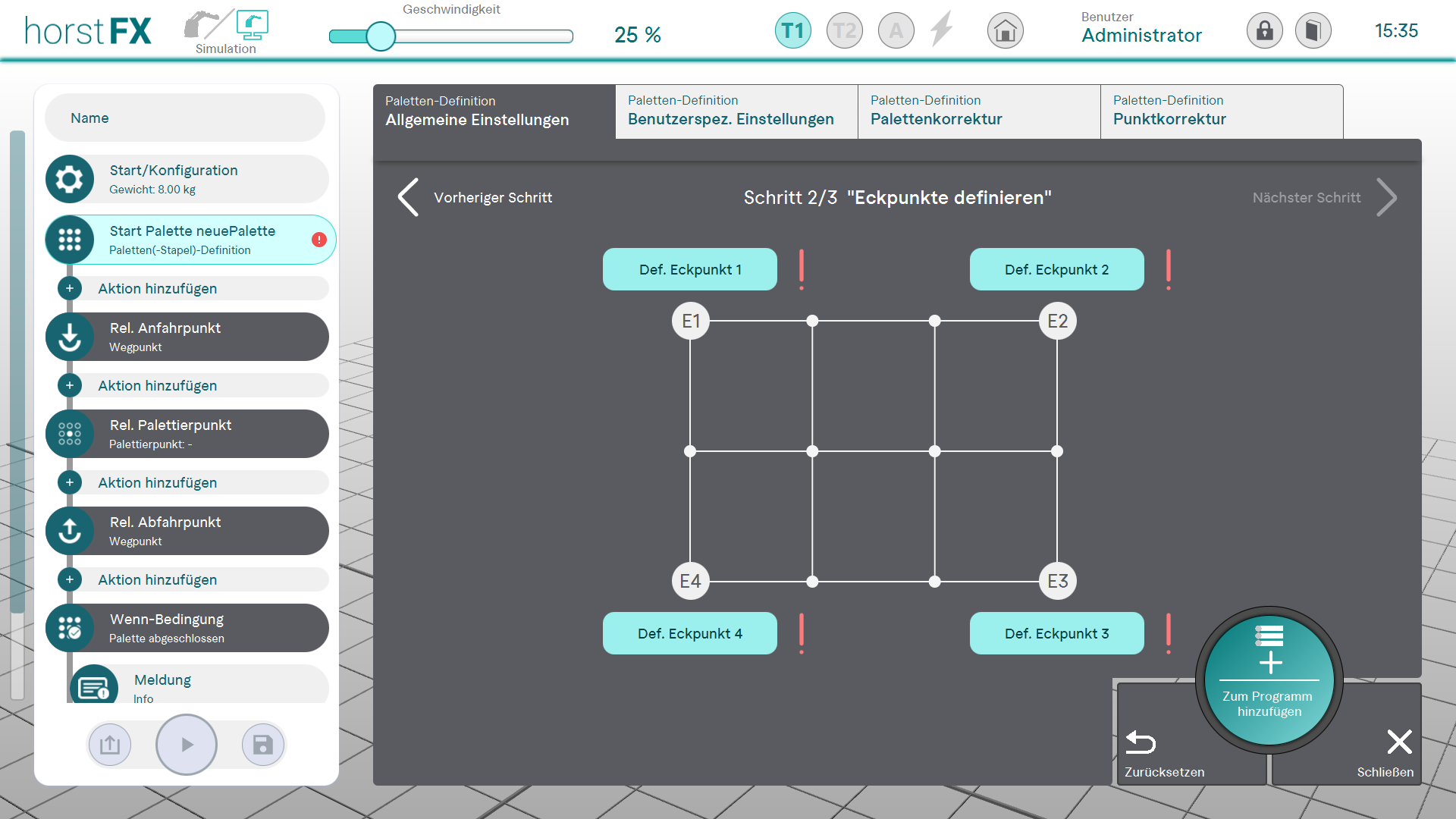1456x819 pixels.
Task: Enable automatic mode A
Action: (896, 31)
